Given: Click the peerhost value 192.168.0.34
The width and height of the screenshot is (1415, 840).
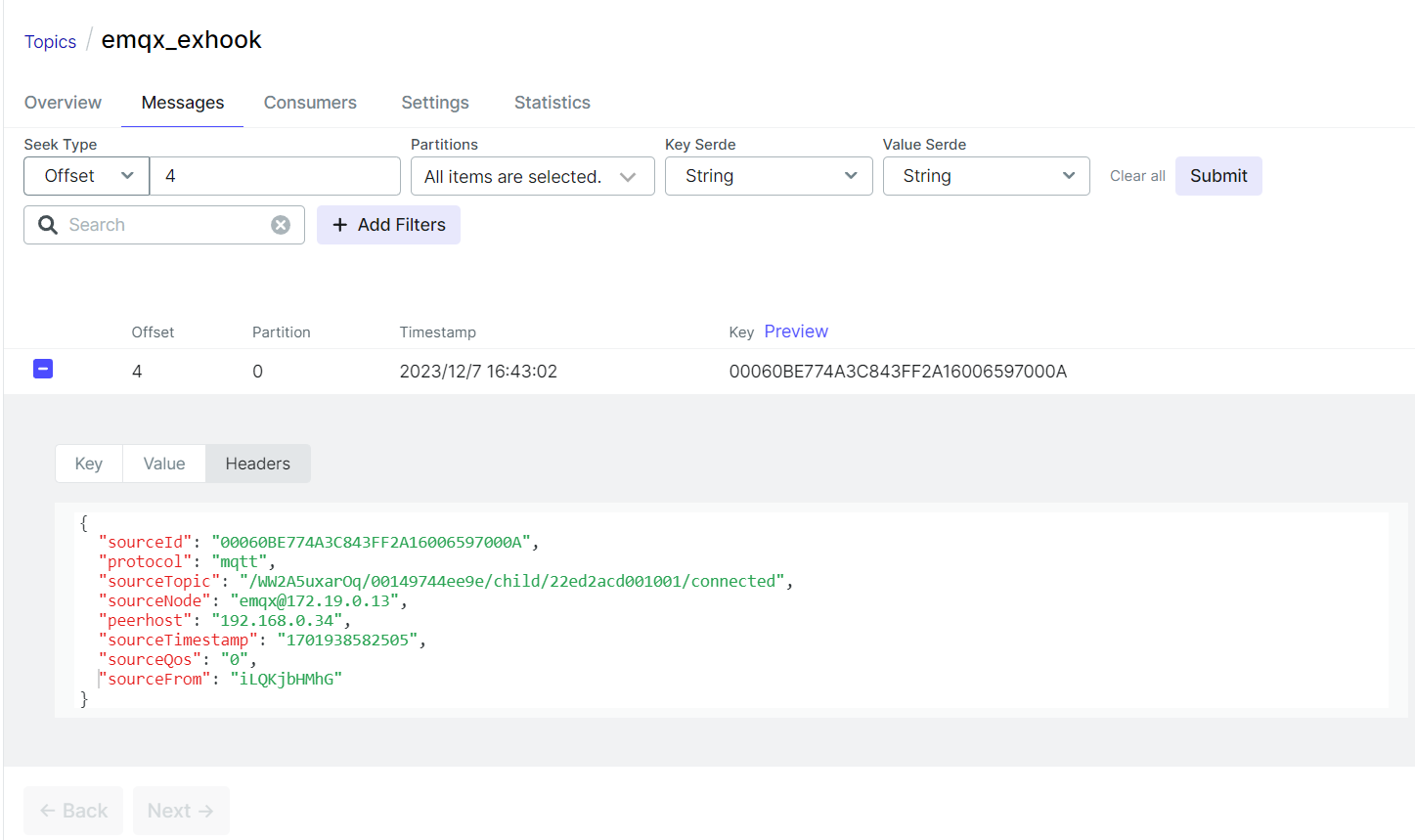Looking at the screenshot, I should pyautogui.click(x=277, y=620).
